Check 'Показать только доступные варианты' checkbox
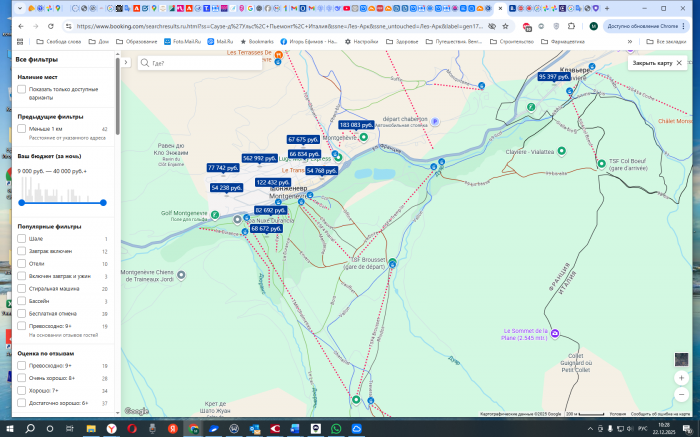Viewport: 700px width, 437px height. coord(21,89)
